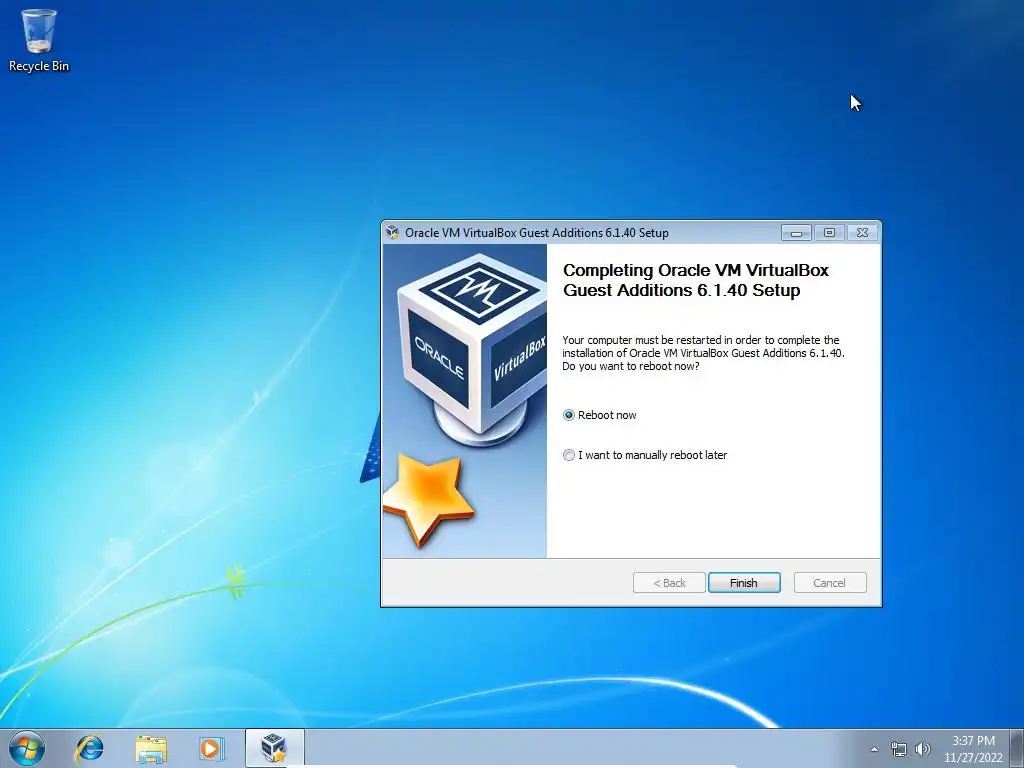Screen dimensions: 1024x768
Task: Open the network tray icon
Action: click(899, 749)
